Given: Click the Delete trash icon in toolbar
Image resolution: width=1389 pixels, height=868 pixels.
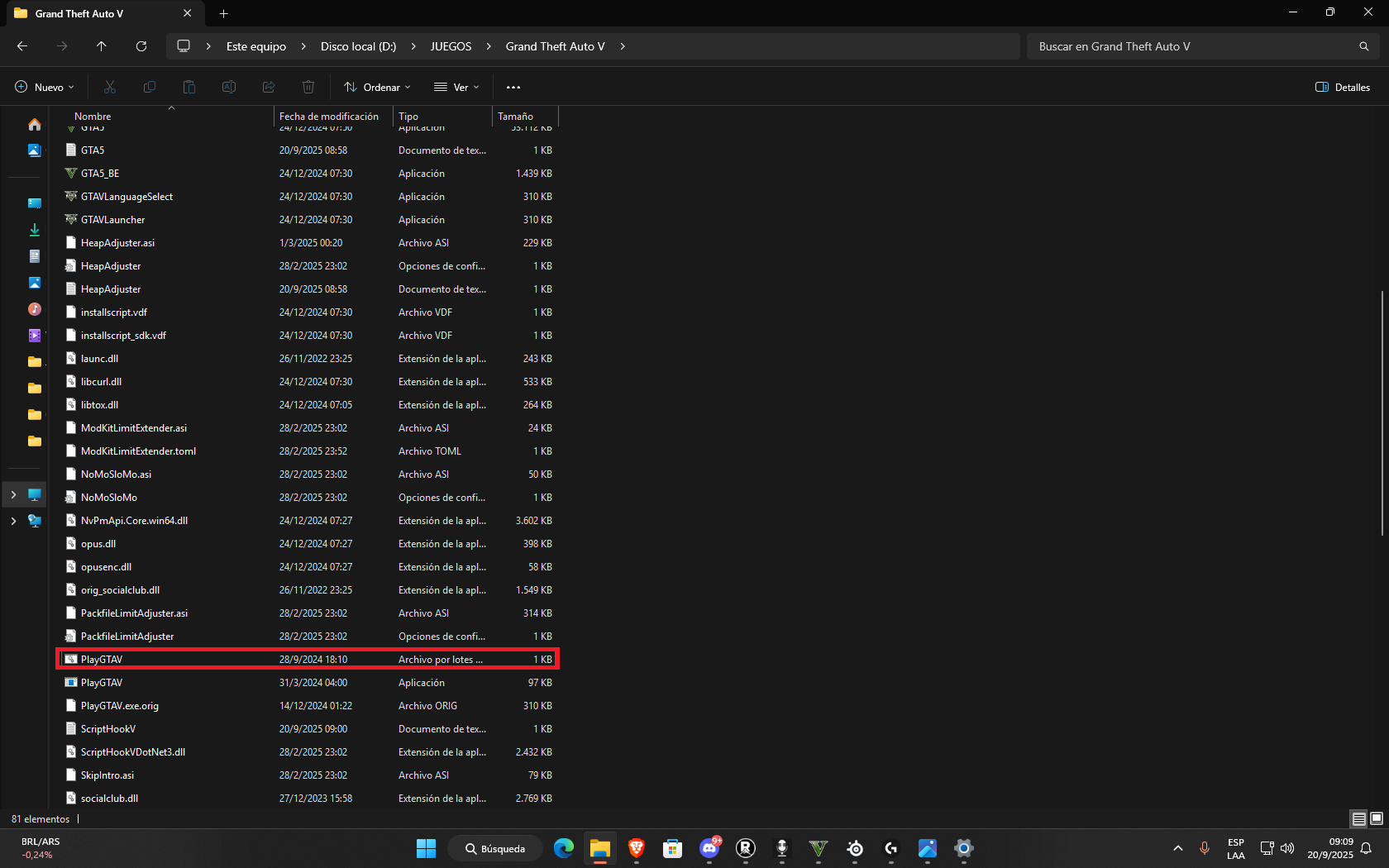Looking at the screenshot, I should click(308, 87).
